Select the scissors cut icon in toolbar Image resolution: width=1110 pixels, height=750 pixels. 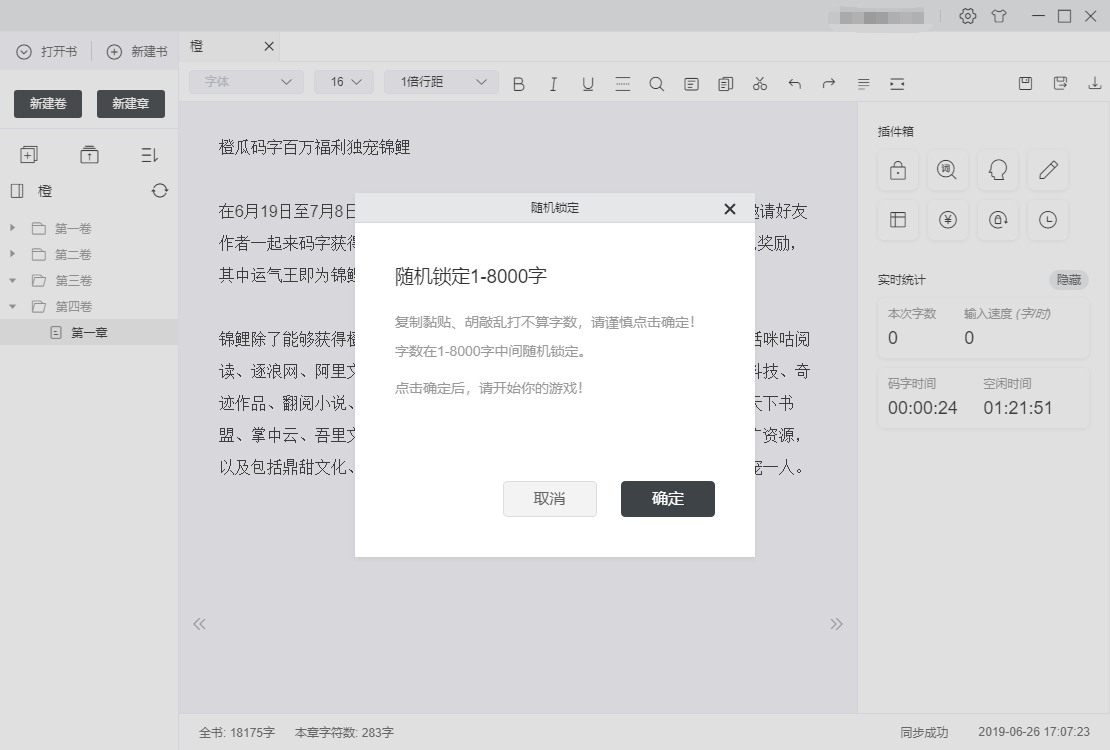click(759, 84)
